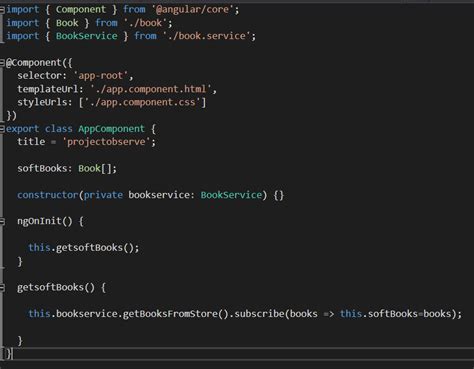Collapse the @Component decorator block
This screenshot has height=369, width=474.
[2, 63]
